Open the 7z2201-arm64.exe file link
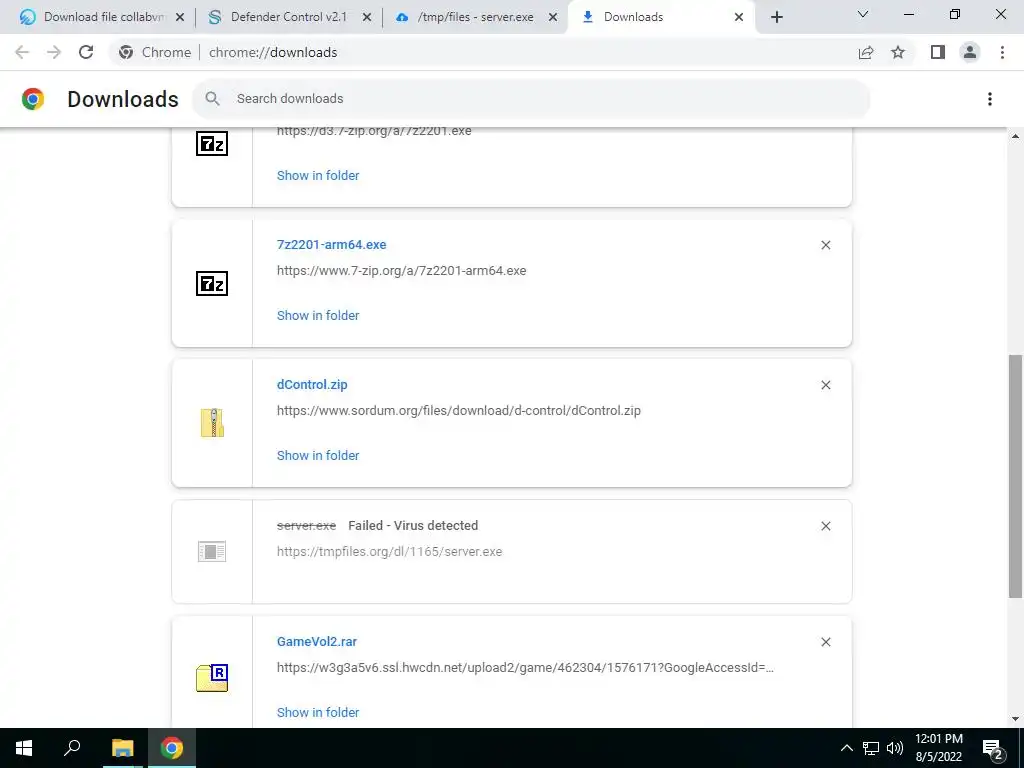Viewport: 1024px width, 768px height. (x=331, y=244)
